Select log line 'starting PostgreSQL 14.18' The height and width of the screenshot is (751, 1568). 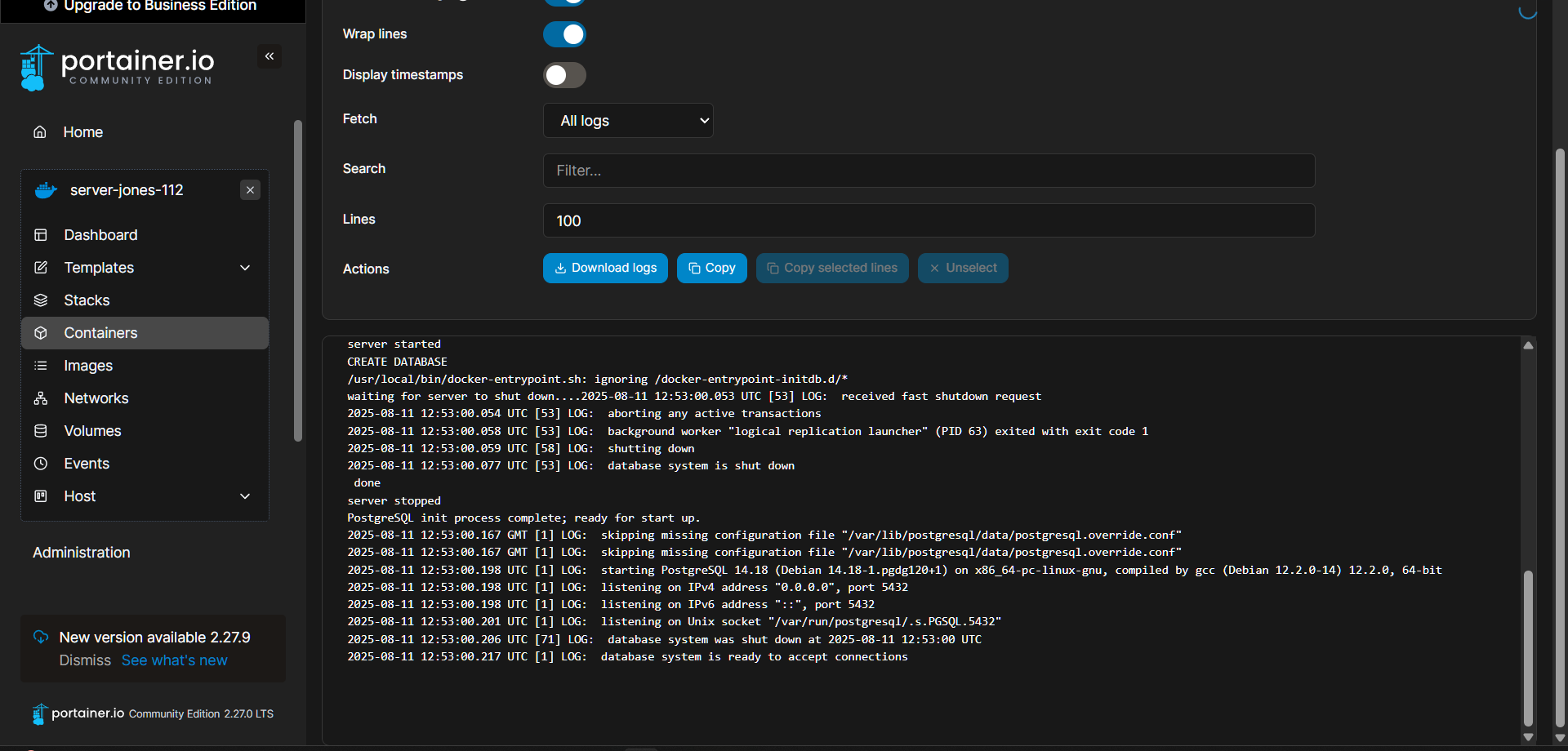894,570
